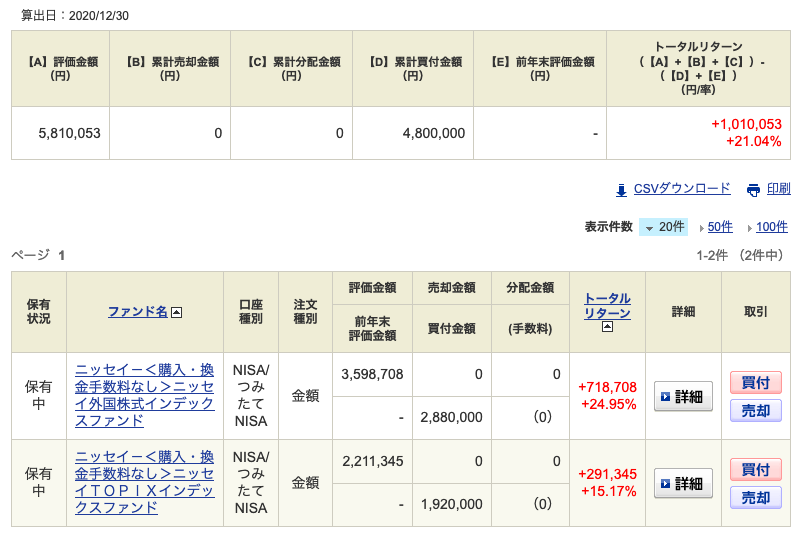
Task: Click 表示件数 label
Action: [608, 227]
